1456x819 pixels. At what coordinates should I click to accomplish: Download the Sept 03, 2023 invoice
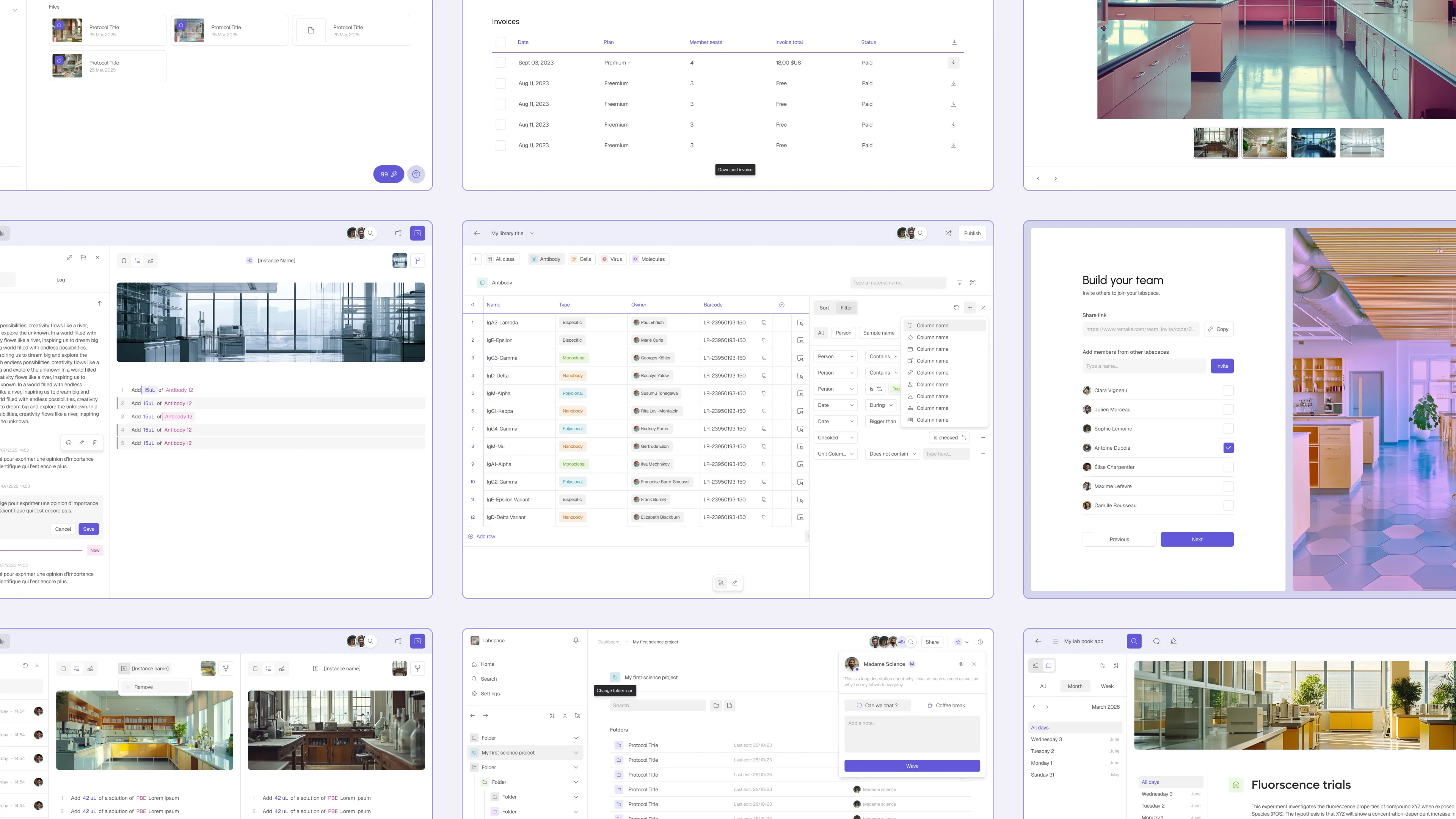tap(954, 63)
